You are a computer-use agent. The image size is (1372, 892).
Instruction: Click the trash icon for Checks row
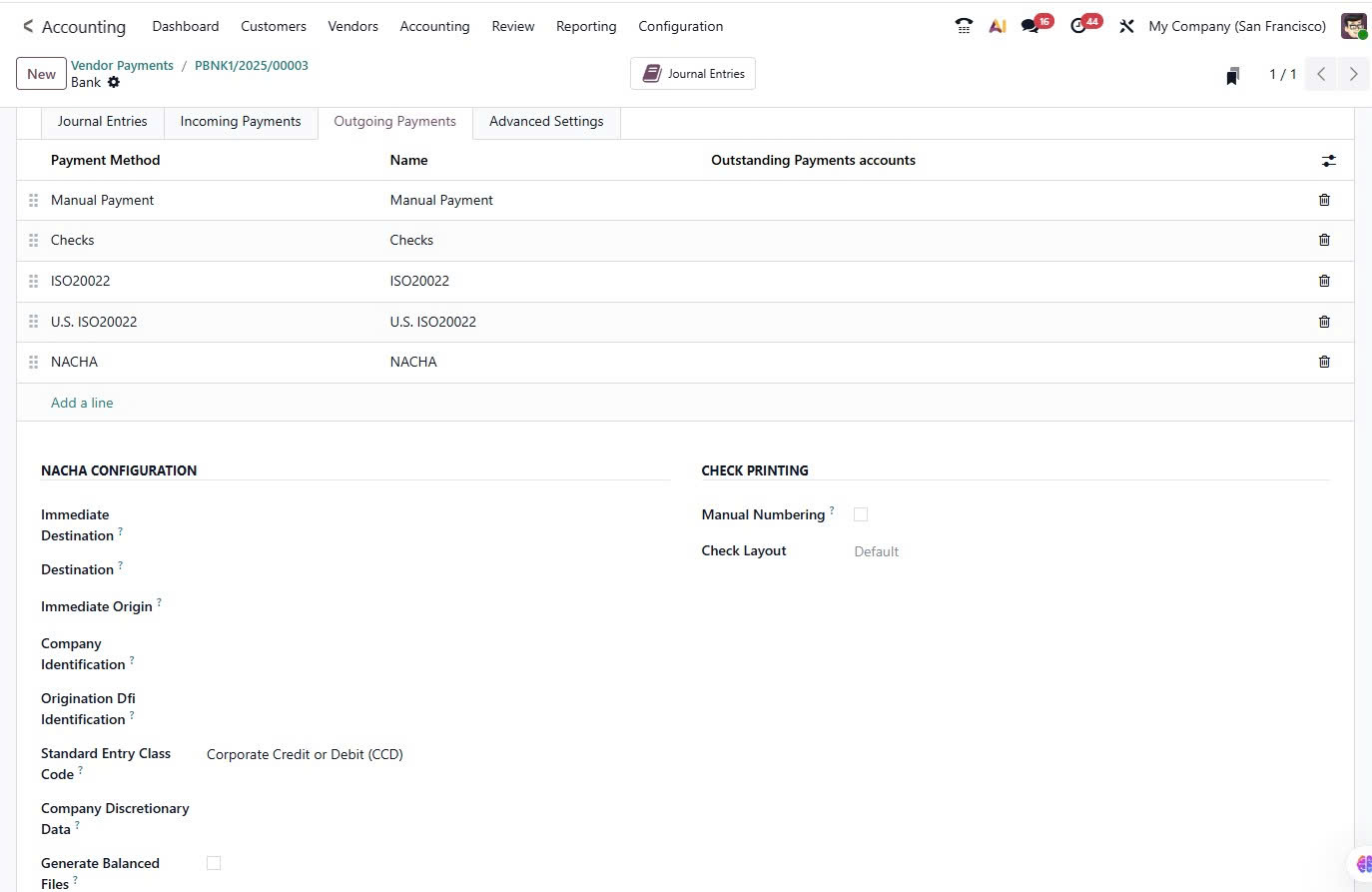[x=1324, y=240]
